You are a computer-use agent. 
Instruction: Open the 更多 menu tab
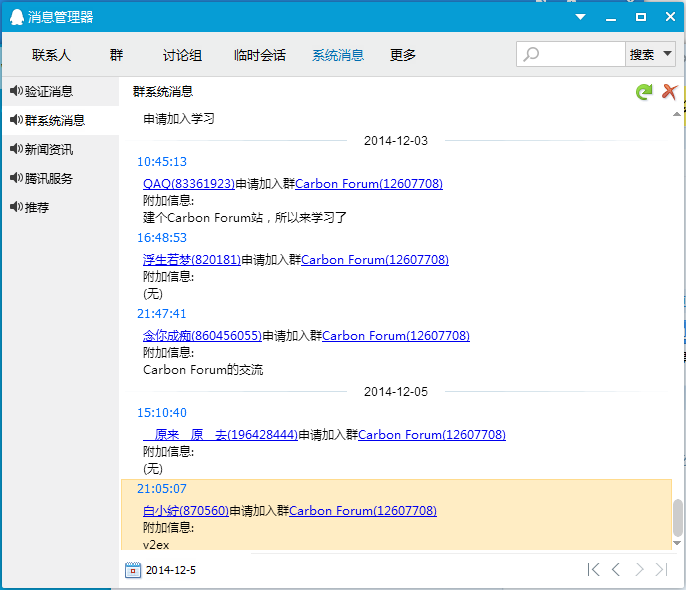pos(402,55)
